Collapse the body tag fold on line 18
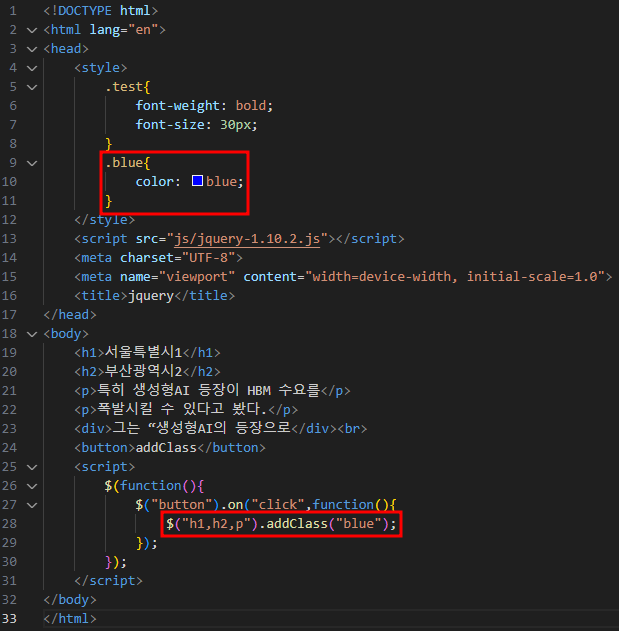The height and width of the screenshot is (631, 619). click(x=32, y=334)
